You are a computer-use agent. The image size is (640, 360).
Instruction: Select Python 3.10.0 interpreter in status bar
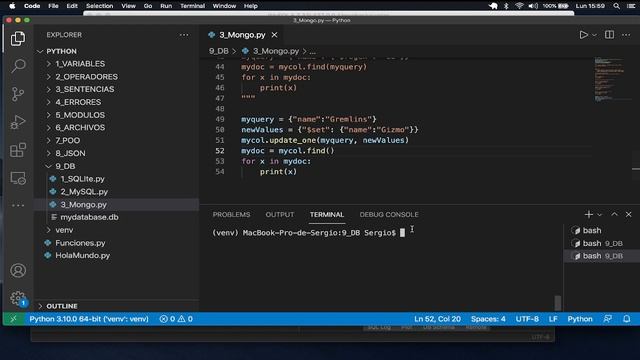[89, 319]
